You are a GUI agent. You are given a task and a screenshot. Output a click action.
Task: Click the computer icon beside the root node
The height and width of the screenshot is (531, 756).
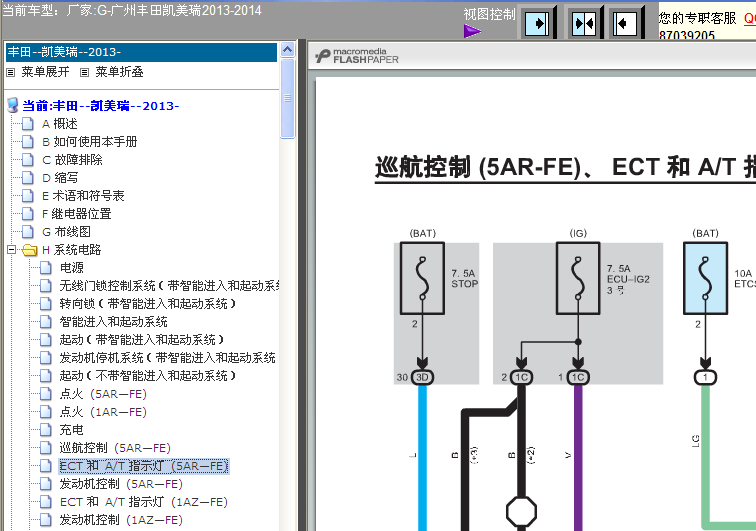[x=13, y=105]
